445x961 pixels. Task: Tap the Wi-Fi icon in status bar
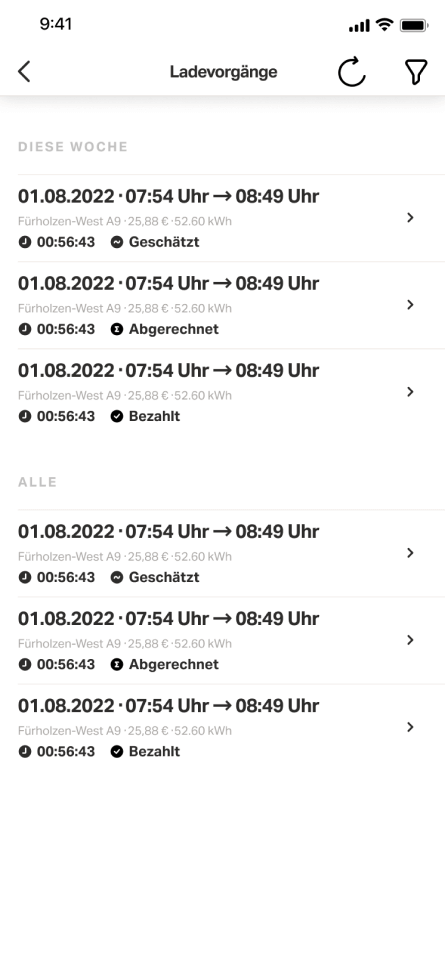click(x=384, y=25)
